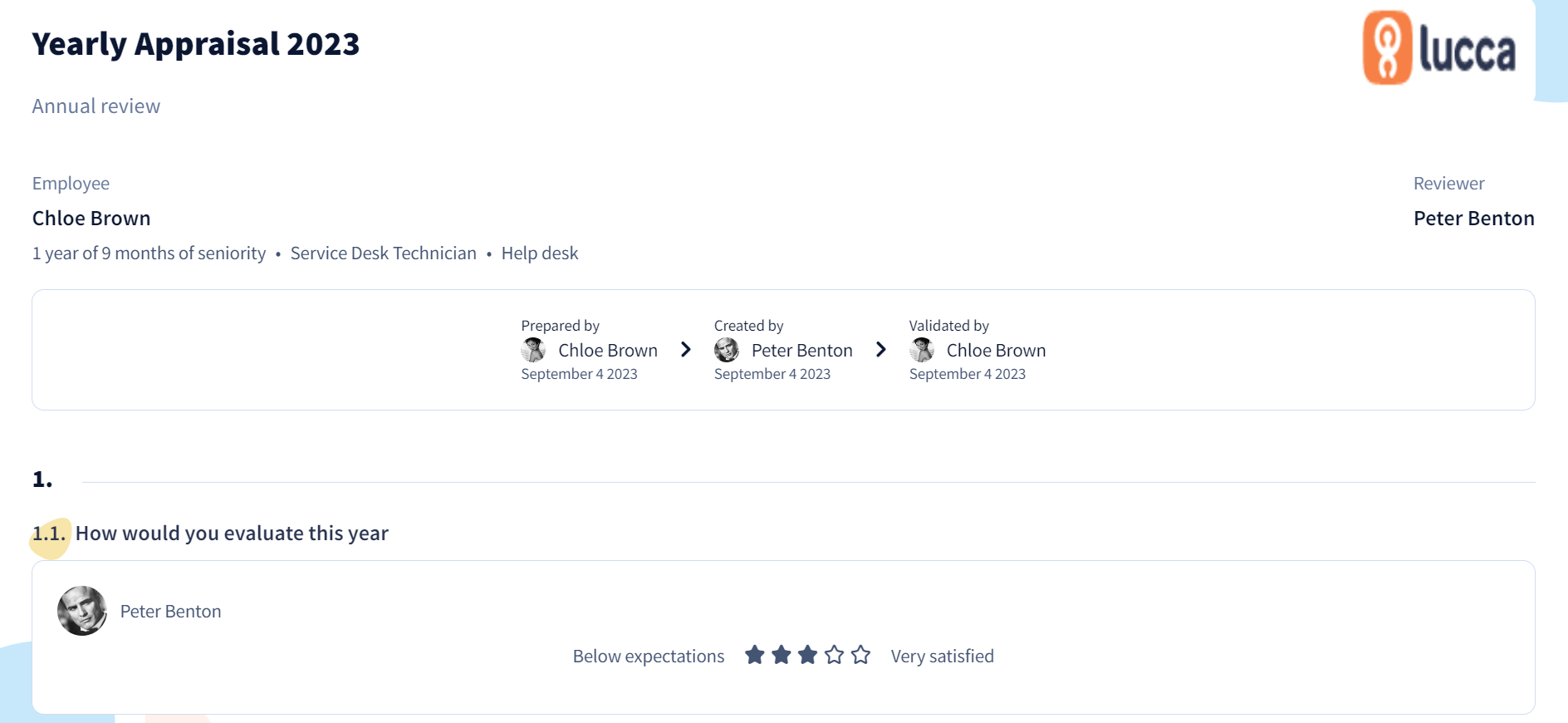Click Peter Benton's avatar under Created by
1568x723 pixels.
pyautogui.click(x=727, y=350)
